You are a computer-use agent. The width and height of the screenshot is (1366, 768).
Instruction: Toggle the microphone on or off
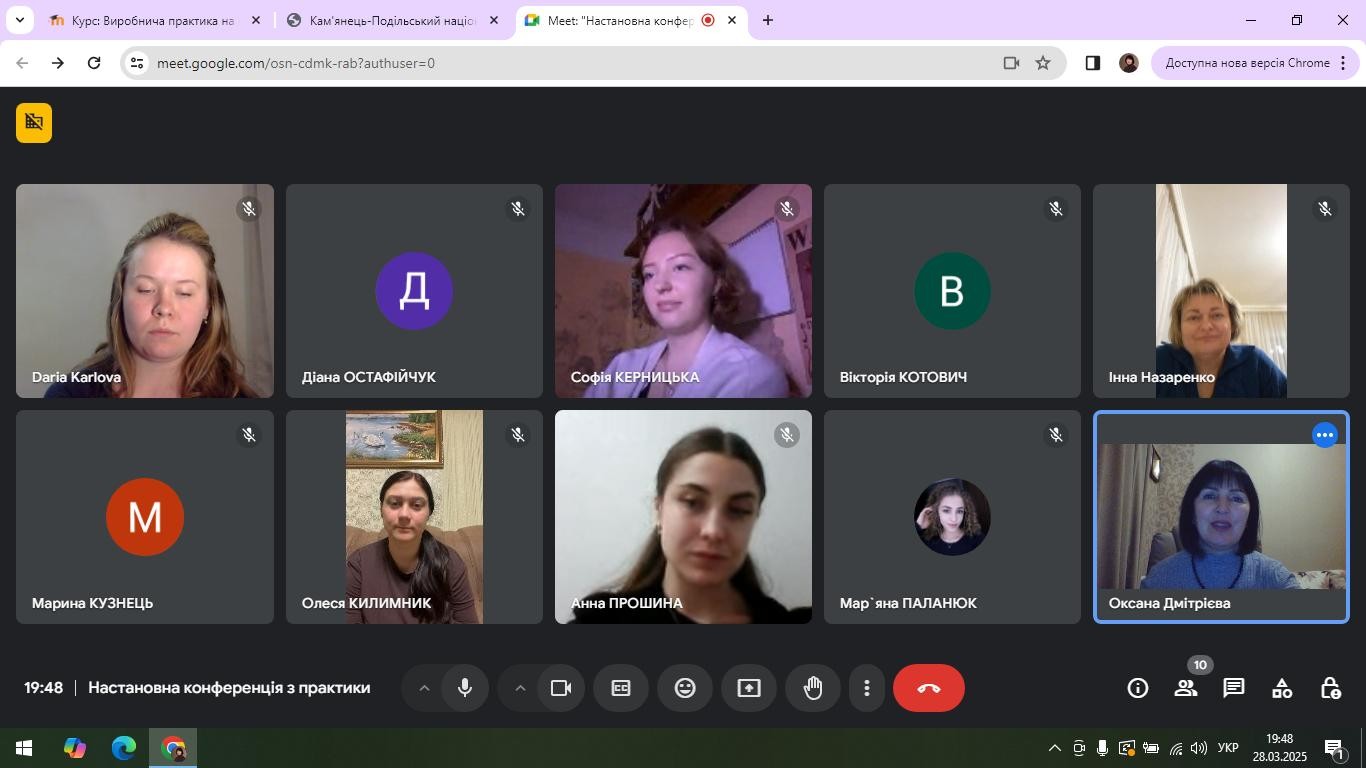(465, 688)
